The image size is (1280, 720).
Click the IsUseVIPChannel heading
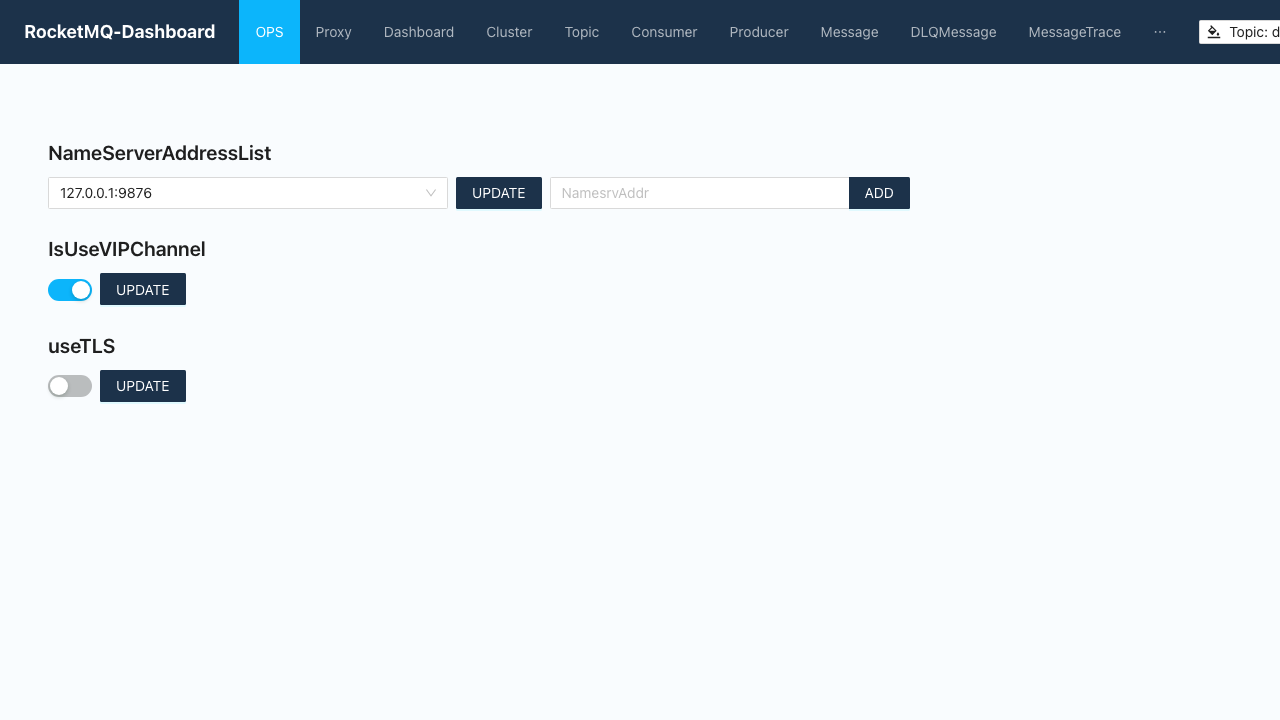click(x=127, y=249)
